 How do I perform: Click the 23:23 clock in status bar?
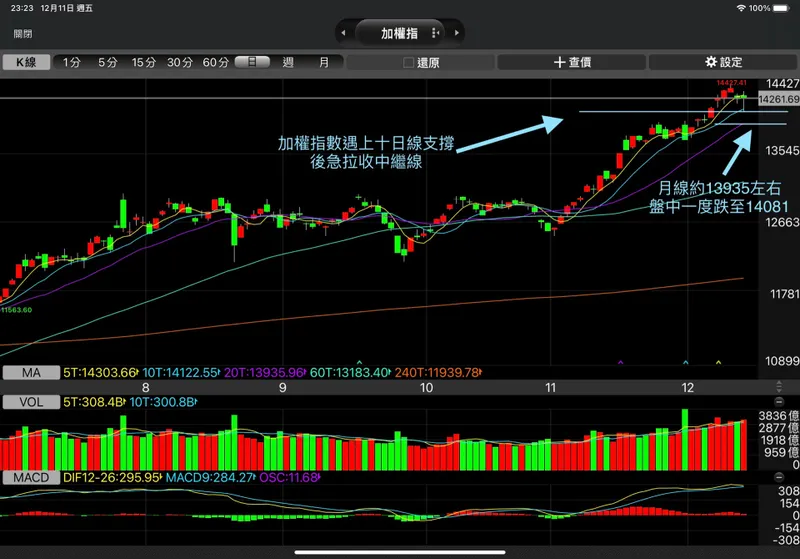click(22, 8)
